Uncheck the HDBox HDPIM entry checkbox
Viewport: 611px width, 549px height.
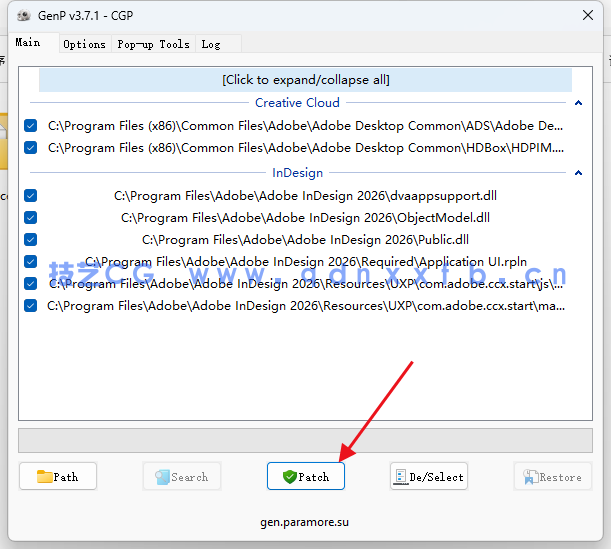(x=31, y=148)
